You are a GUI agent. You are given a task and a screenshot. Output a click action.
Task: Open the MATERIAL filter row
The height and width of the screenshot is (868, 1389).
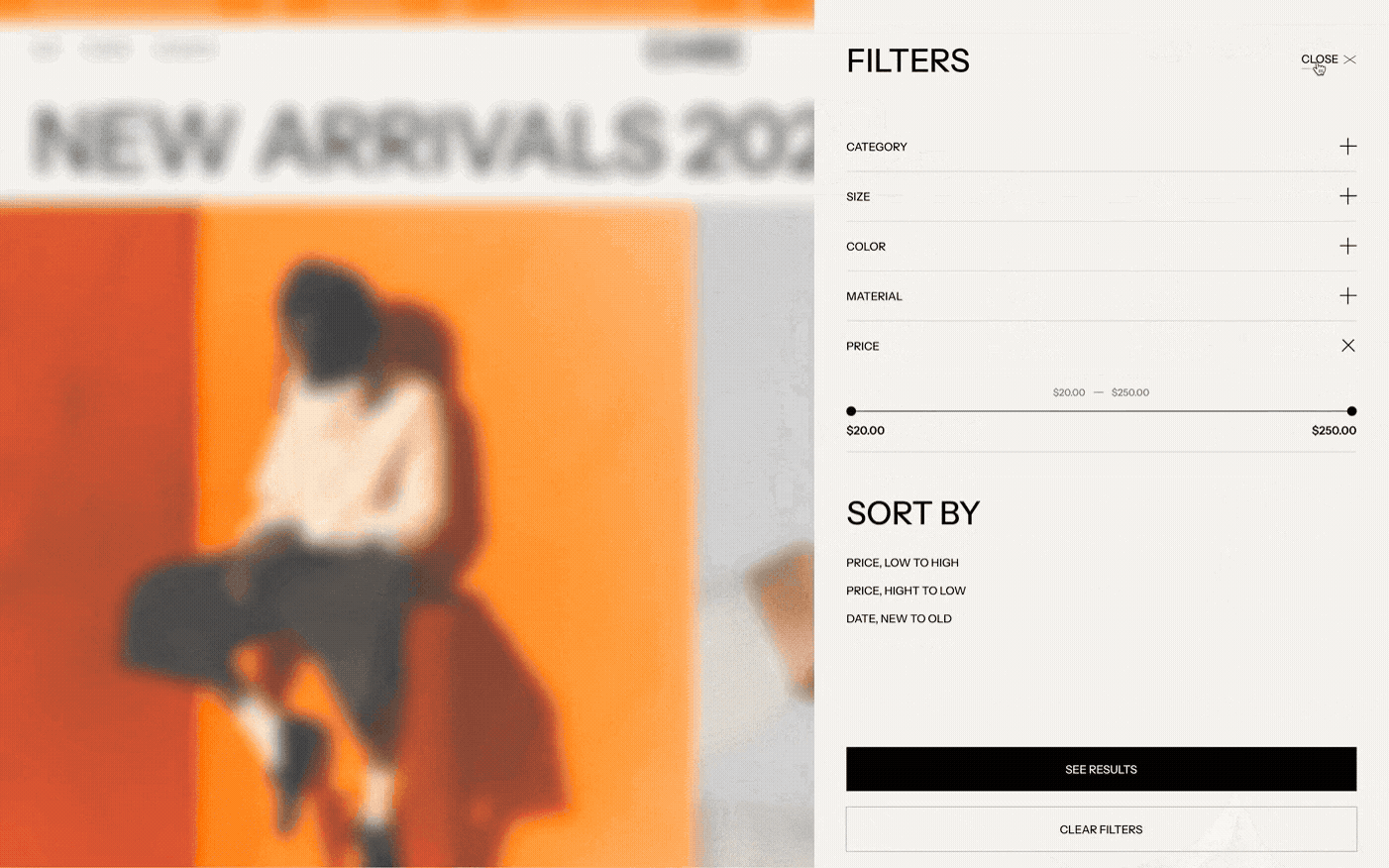point(1101,295)
